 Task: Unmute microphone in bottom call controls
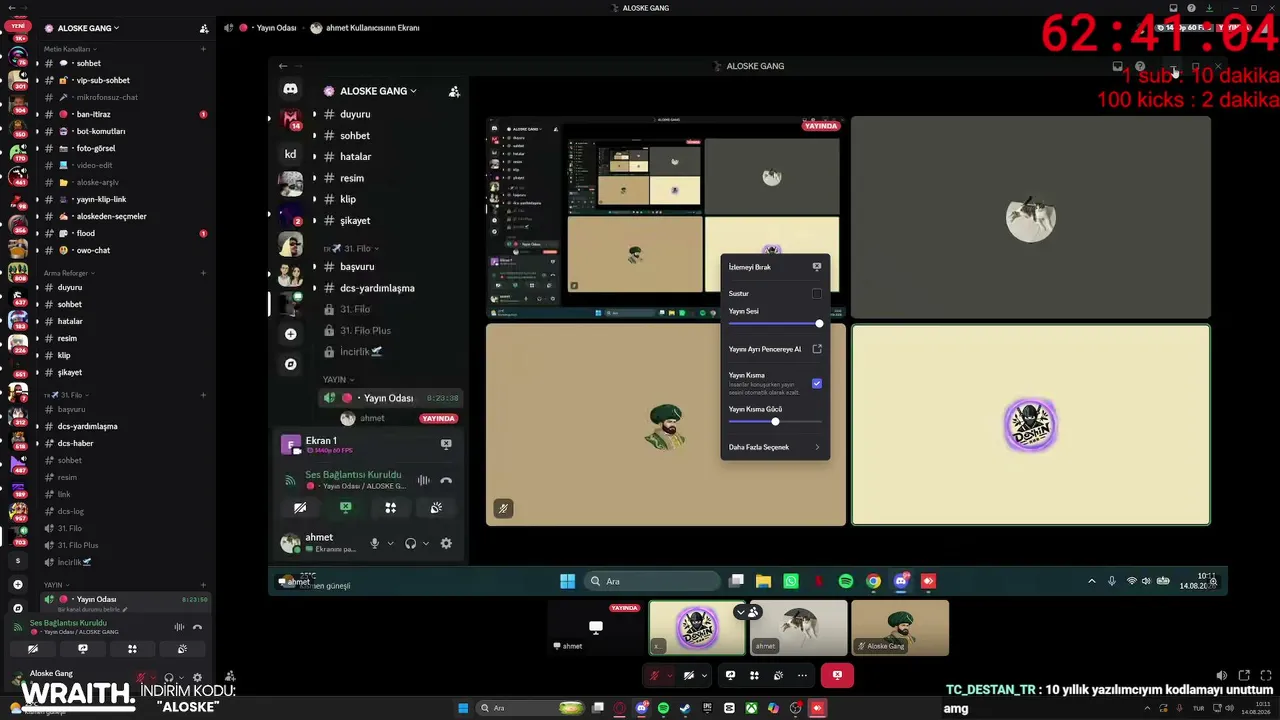654,675
